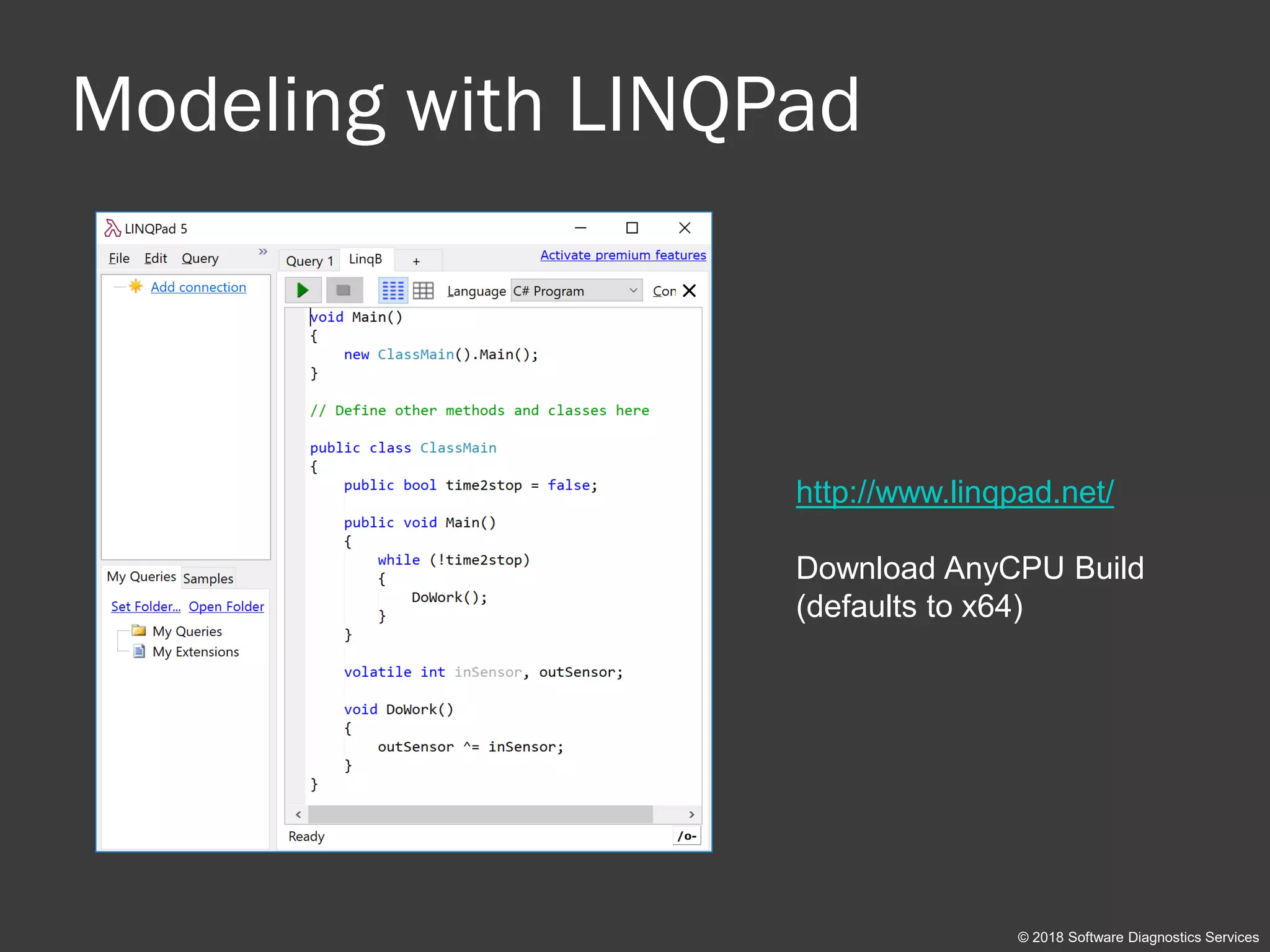Open the http://www.linqpad.net/ link
The image size is (1270, 952).
pos(955,493)
